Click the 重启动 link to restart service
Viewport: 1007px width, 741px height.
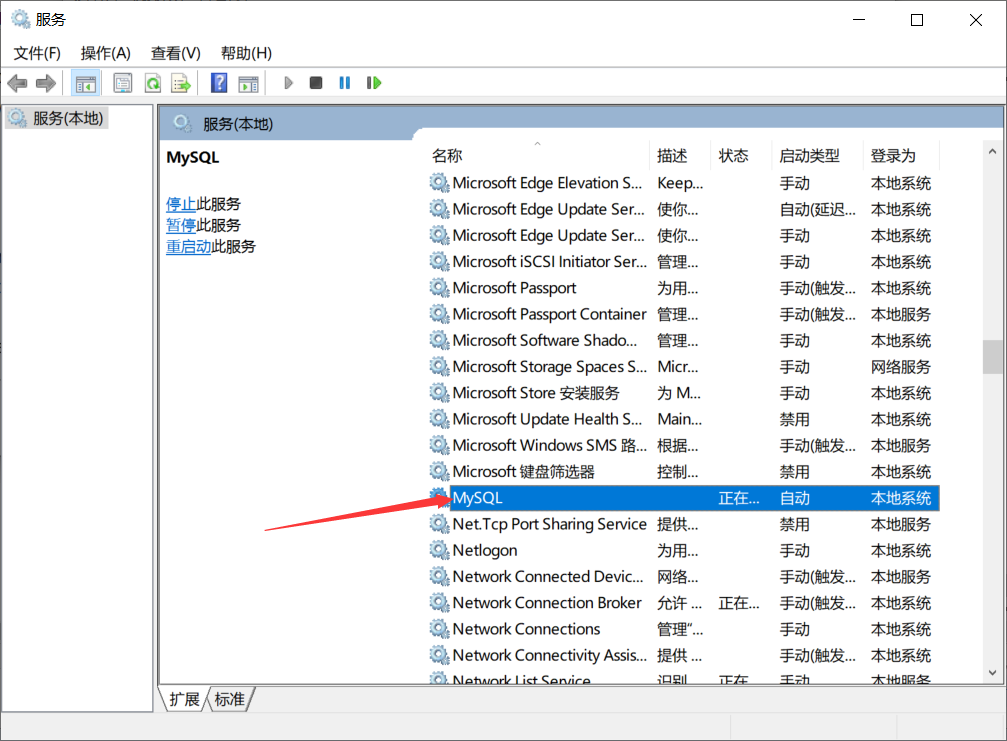[188, 247]
